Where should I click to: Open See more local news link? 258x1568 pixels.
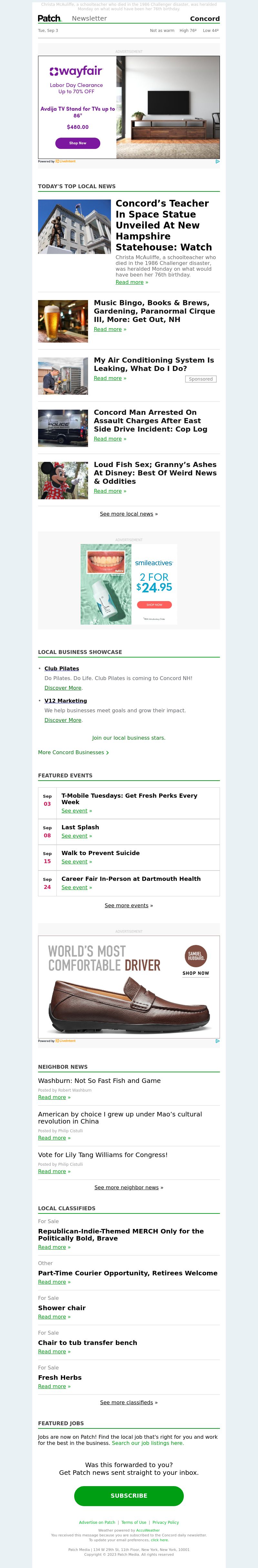point(129,514)
